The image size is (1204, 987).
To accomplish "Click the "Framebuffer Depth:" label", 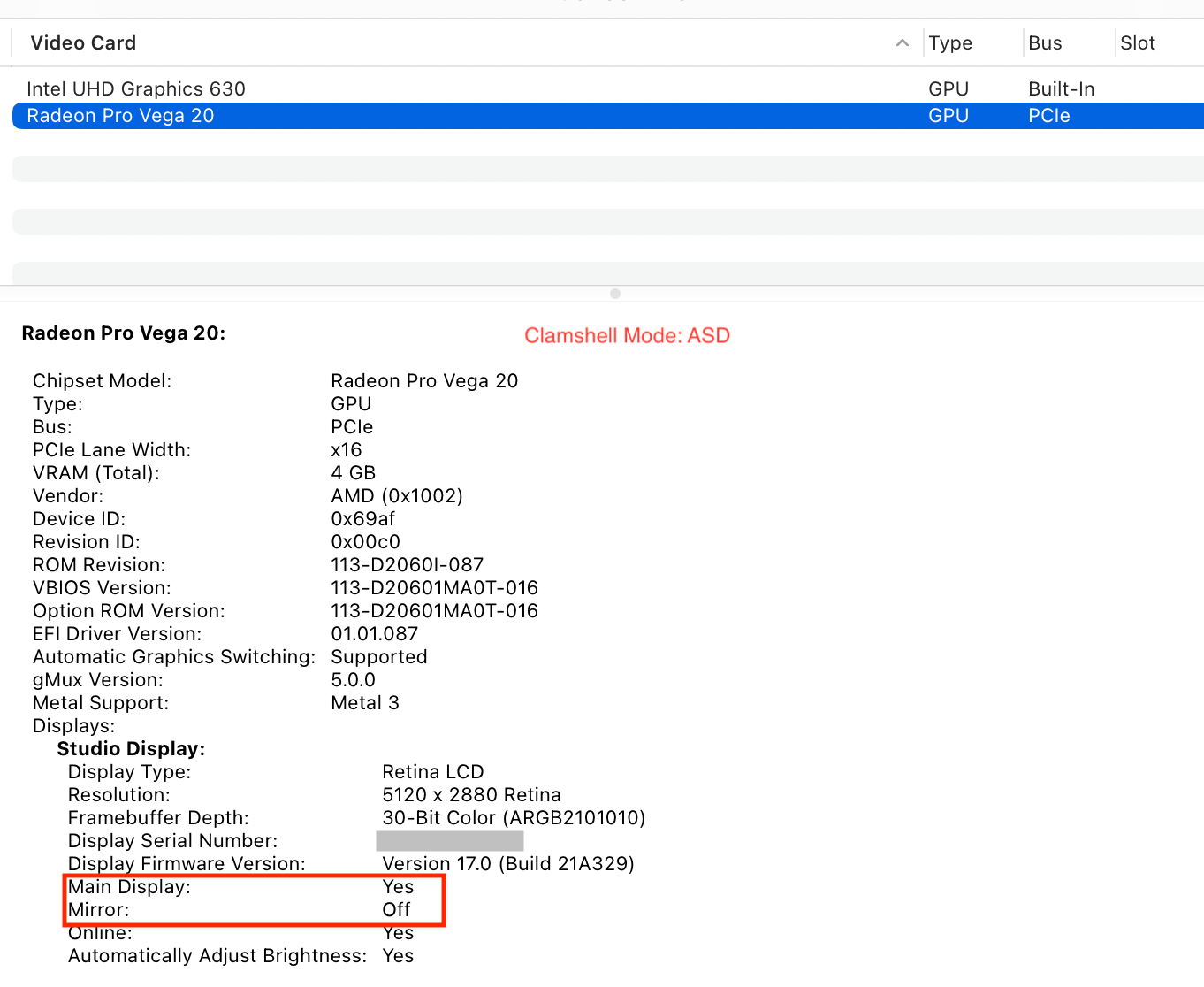I will pyautogui.click(x=158, y=818).
